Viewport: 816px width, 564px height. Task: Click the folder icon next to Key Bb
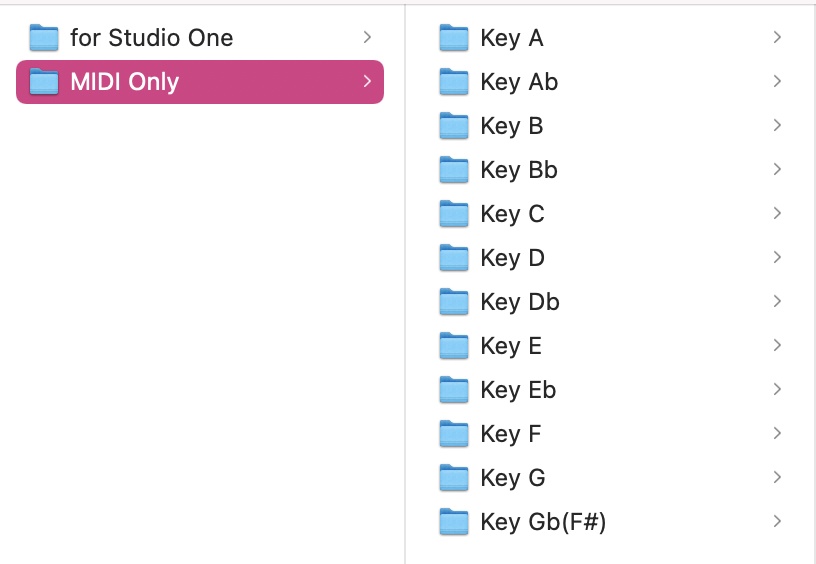(x=454, y=170)
